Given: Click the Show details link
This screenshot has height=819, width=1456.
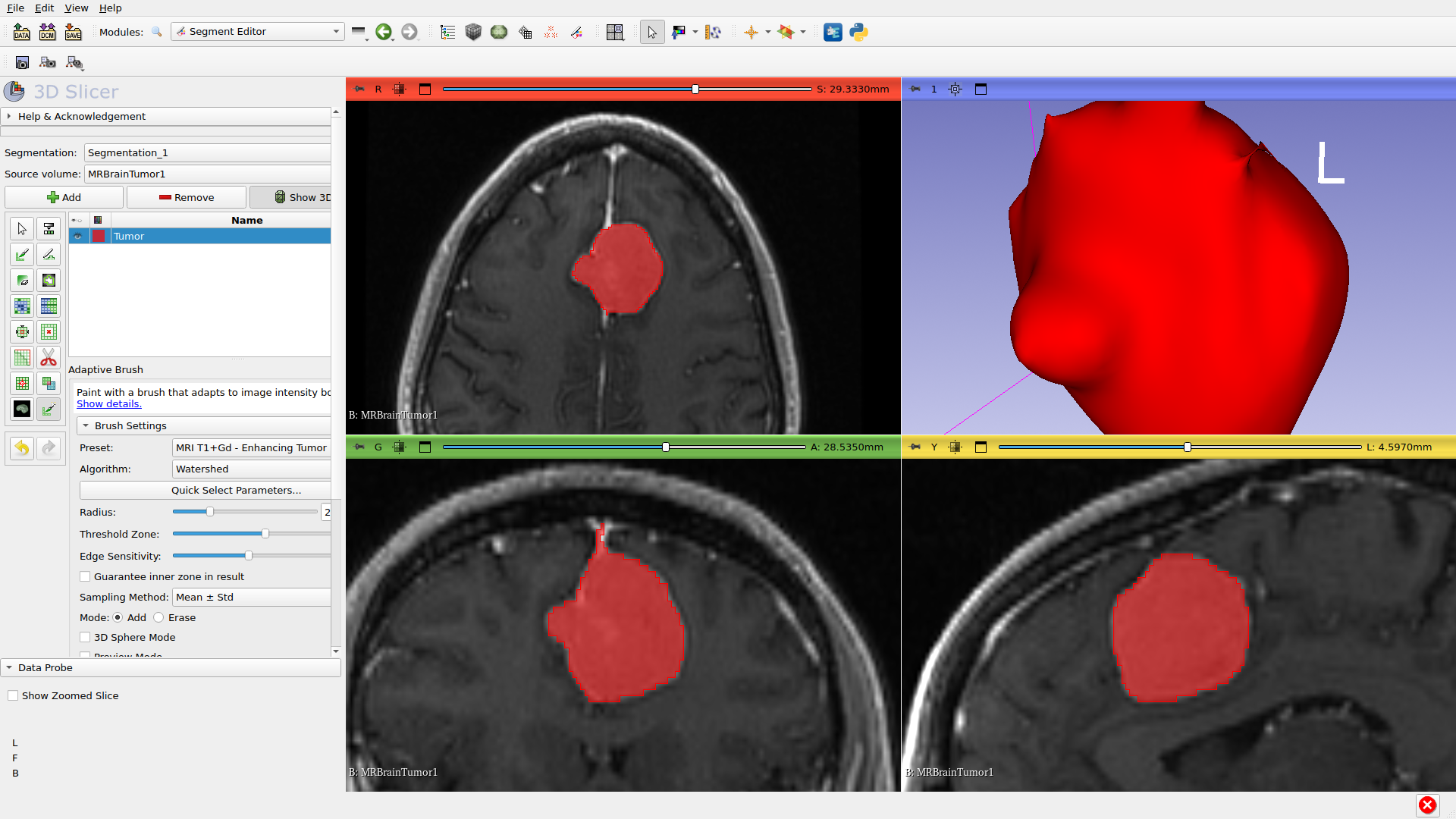Looking at the screenshot, I should tap(108, 403).
